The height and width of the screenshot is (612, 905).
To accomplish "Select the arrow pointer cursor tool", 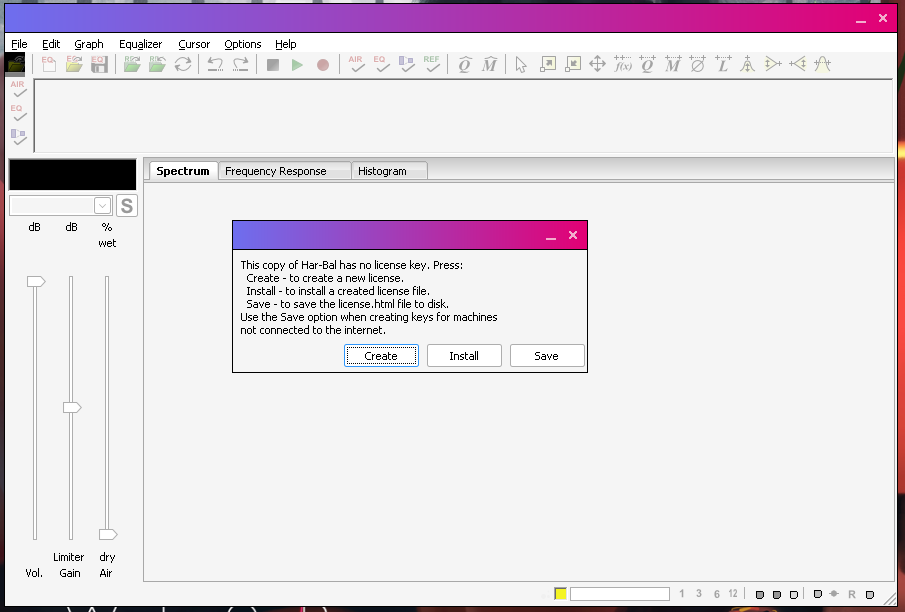I will (521, 64).
